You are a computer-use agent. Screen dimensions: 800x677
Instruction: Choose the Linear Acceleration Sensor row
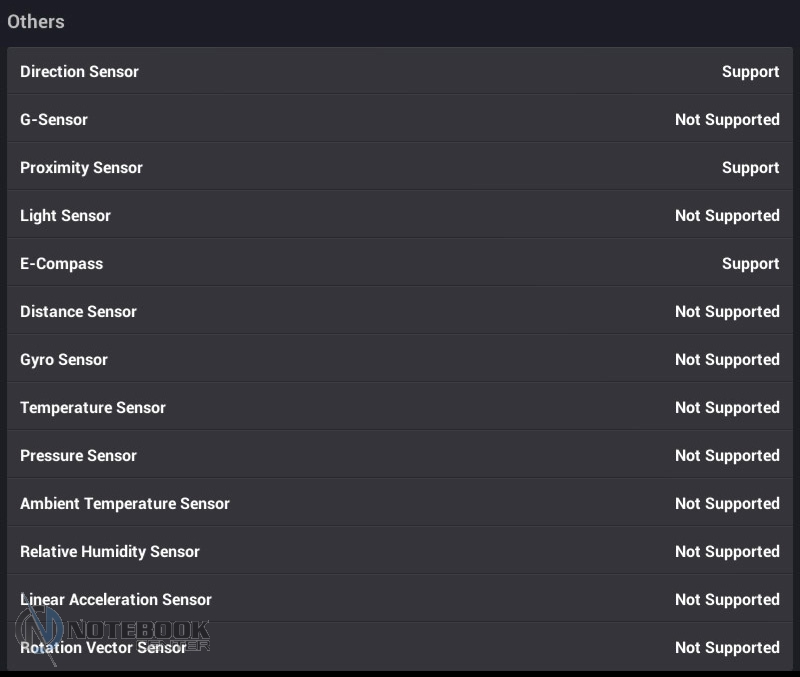(400, 598)
